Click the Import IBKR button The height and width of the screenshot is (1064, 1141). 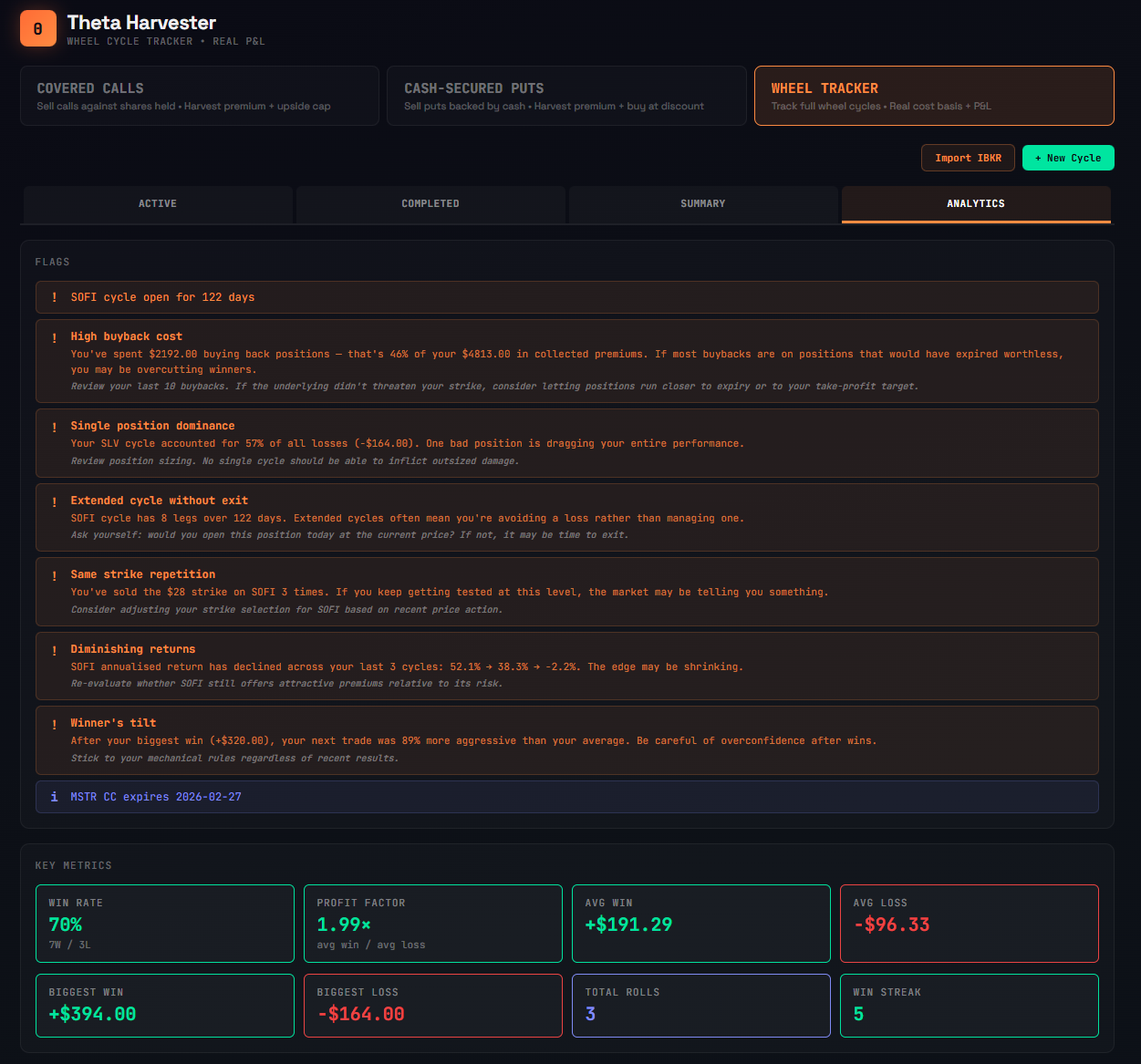(x=968, y=157)
